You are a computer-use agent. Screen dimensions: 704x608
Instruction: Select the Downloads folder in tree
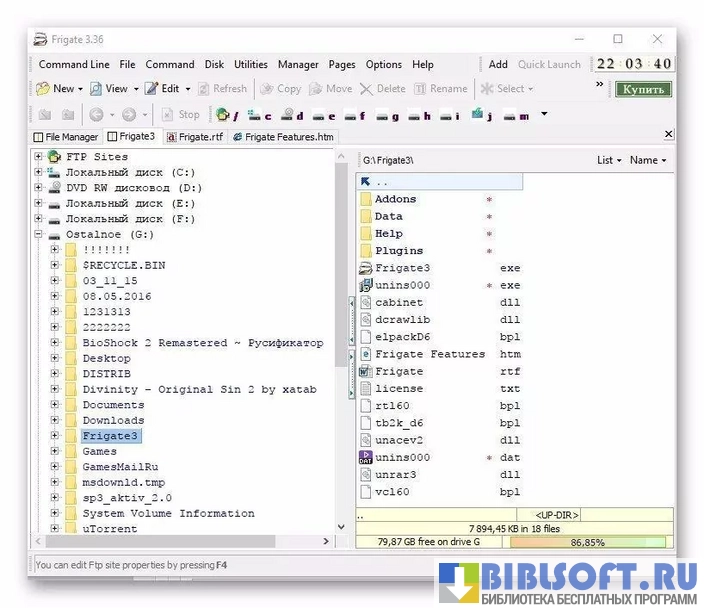(x=113, y=421)
